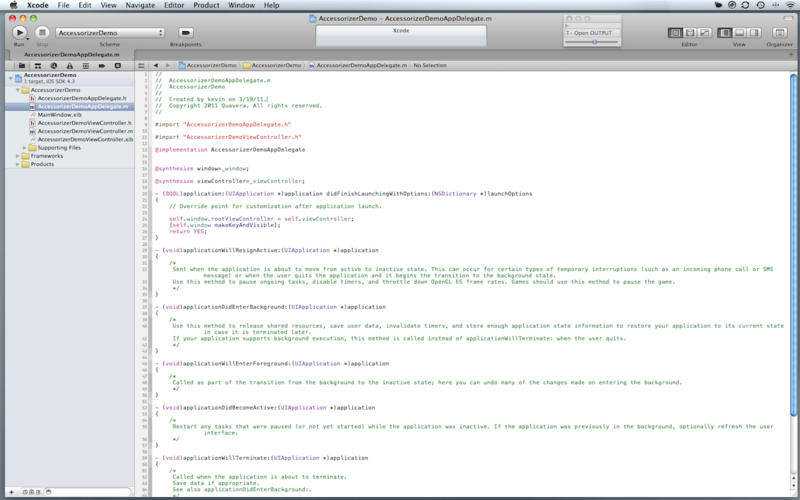Click the plus button at navigator bottom
The height and width of the screenshot is (500, 800).
point(12,492)
